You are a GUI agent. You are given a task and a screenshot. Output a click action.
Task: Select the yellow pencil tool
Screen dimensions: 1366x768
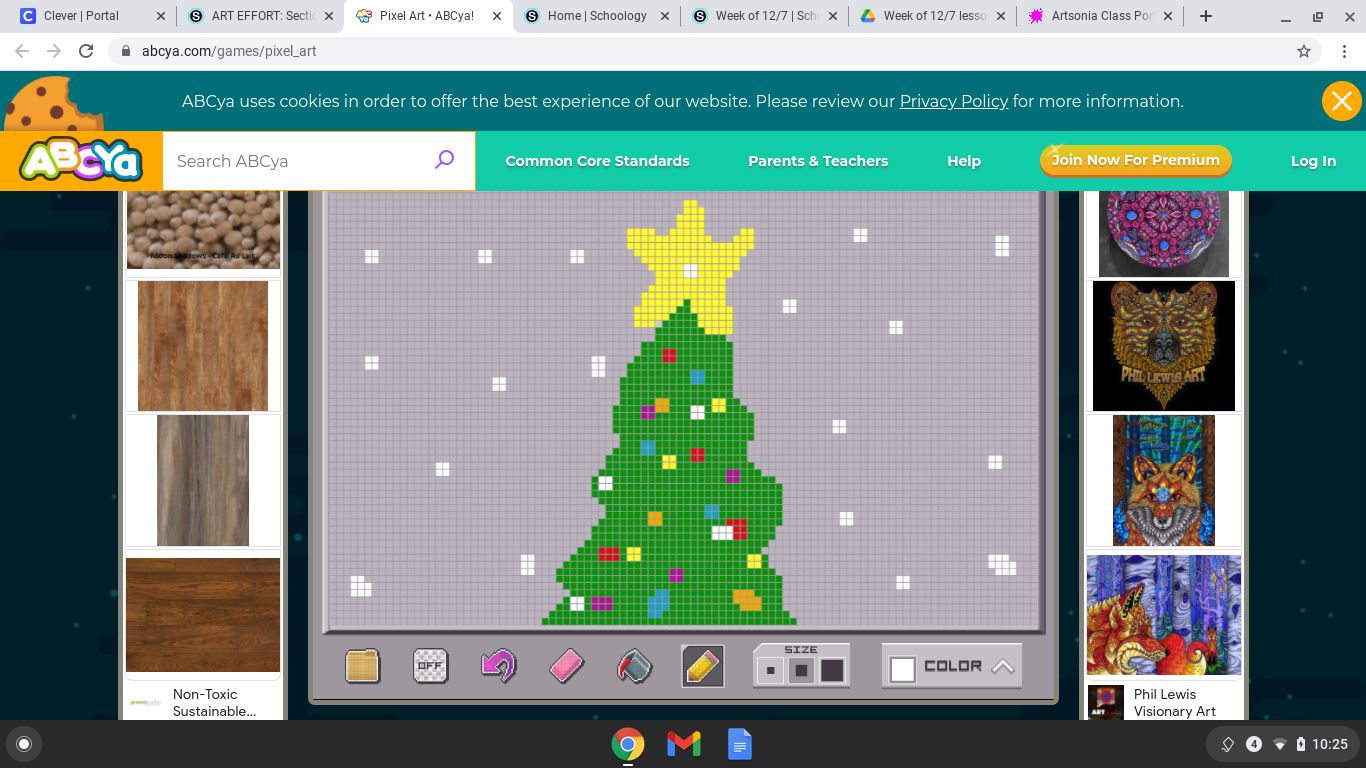(x=703, y=666)
